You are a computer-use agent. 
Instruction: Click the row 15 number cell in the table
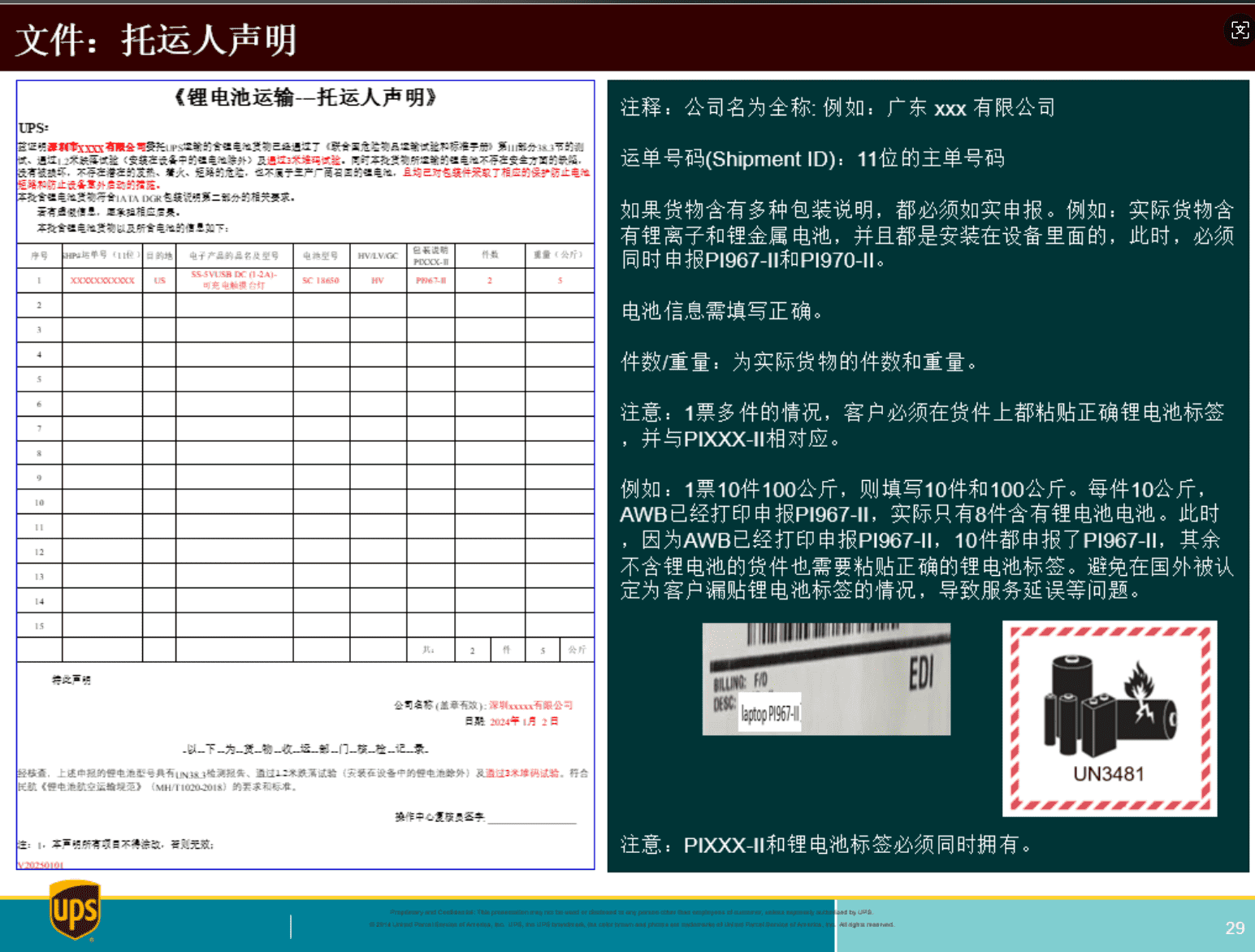(x=39, y=625)
